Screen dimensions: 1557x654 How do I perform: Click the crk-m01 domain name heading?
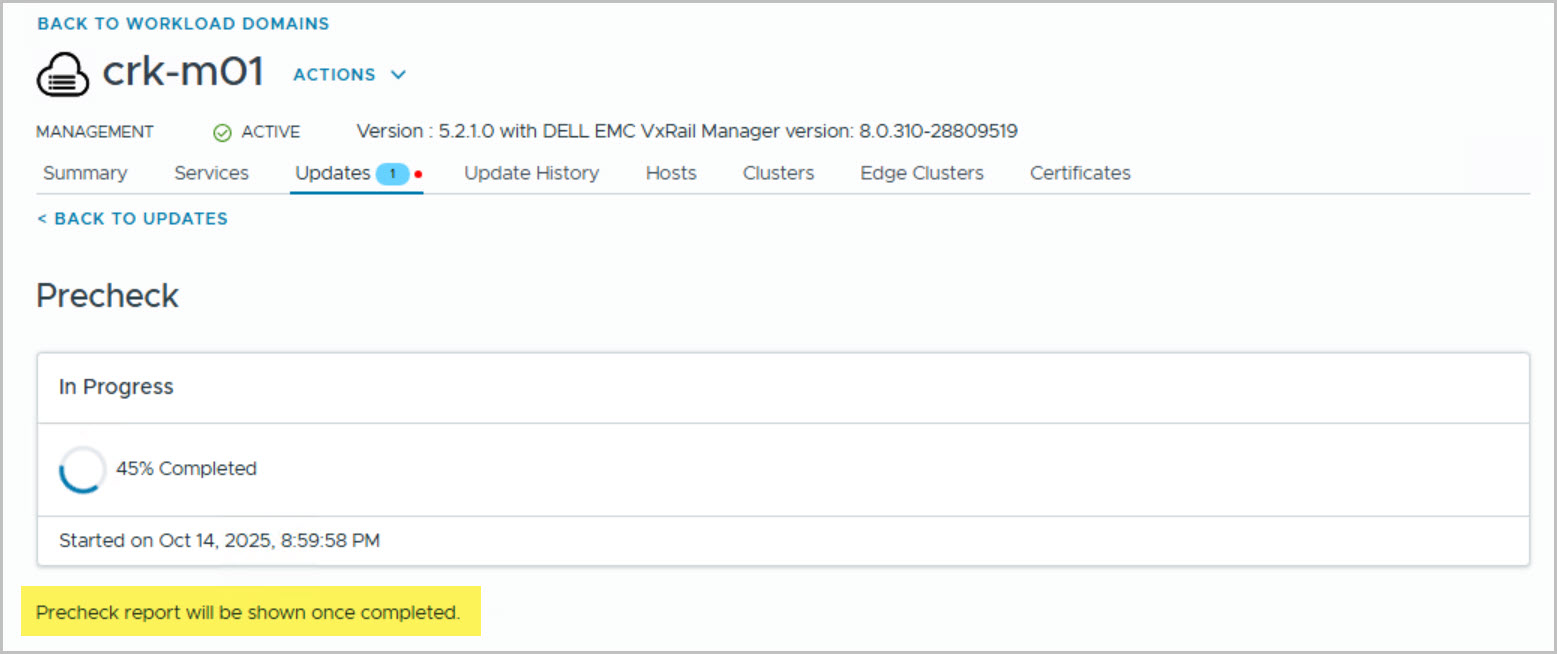point(183,73)
